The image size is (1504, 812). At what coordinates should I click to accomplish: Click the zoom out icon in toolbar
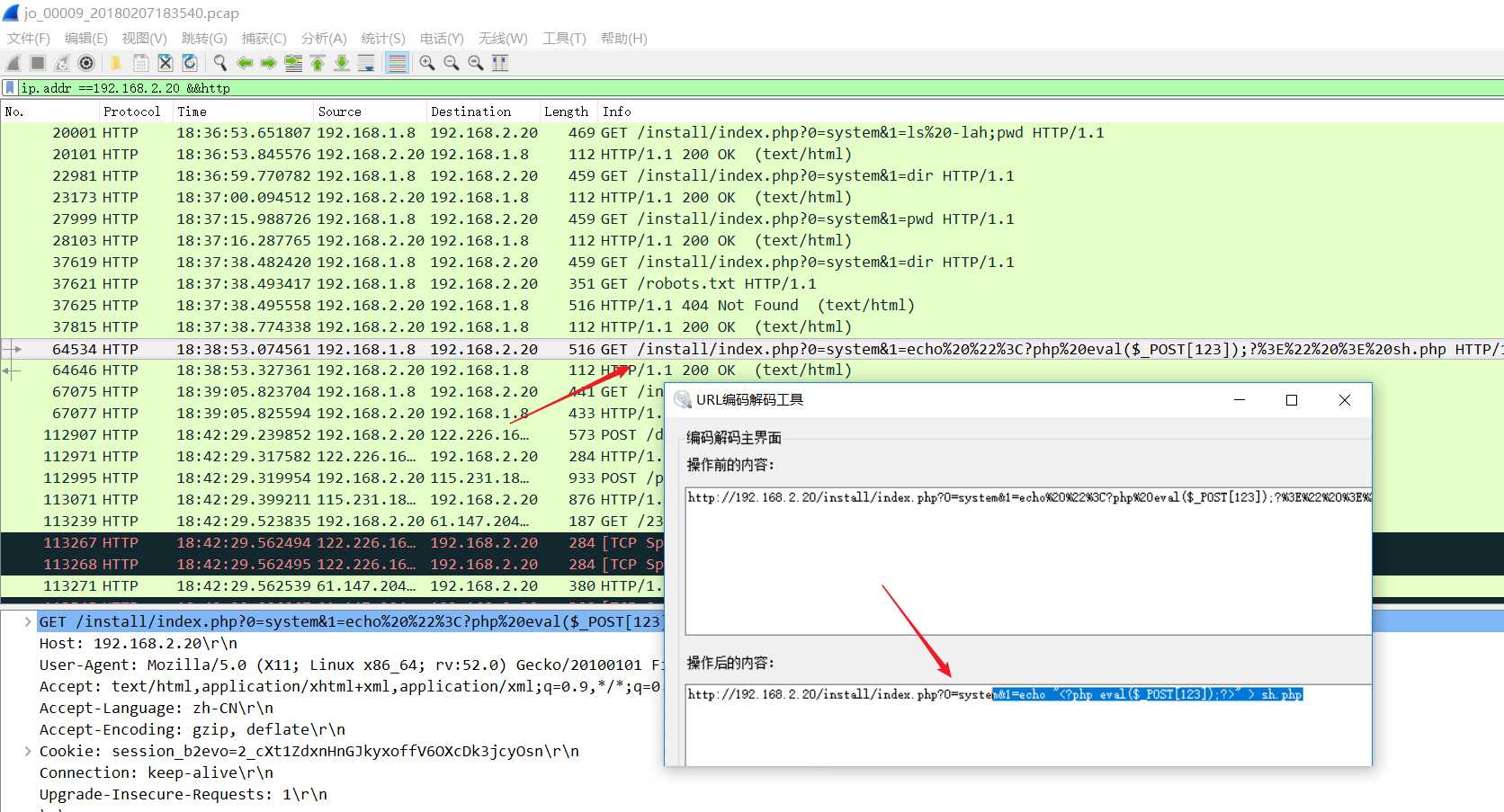click(x=452, y=63)
